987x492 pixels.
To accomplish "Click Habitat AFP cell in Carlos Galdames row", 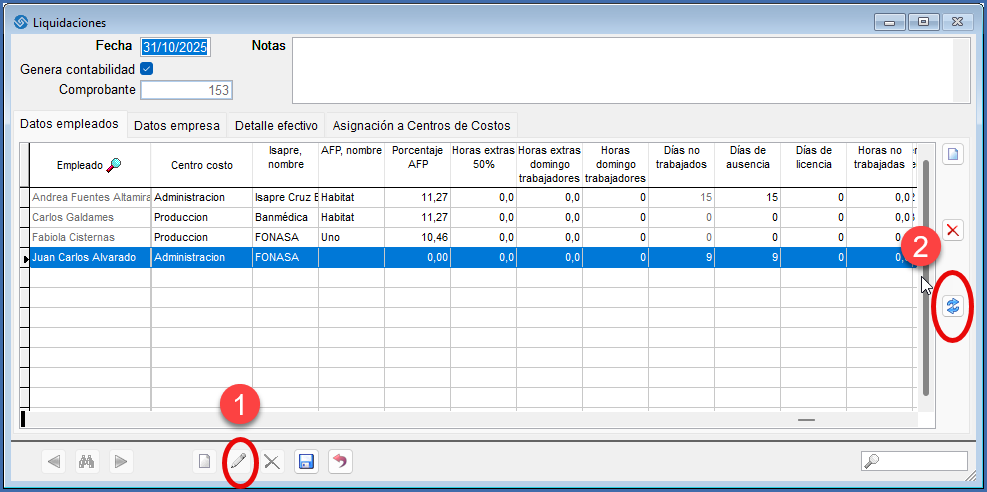I will point(351,217).
